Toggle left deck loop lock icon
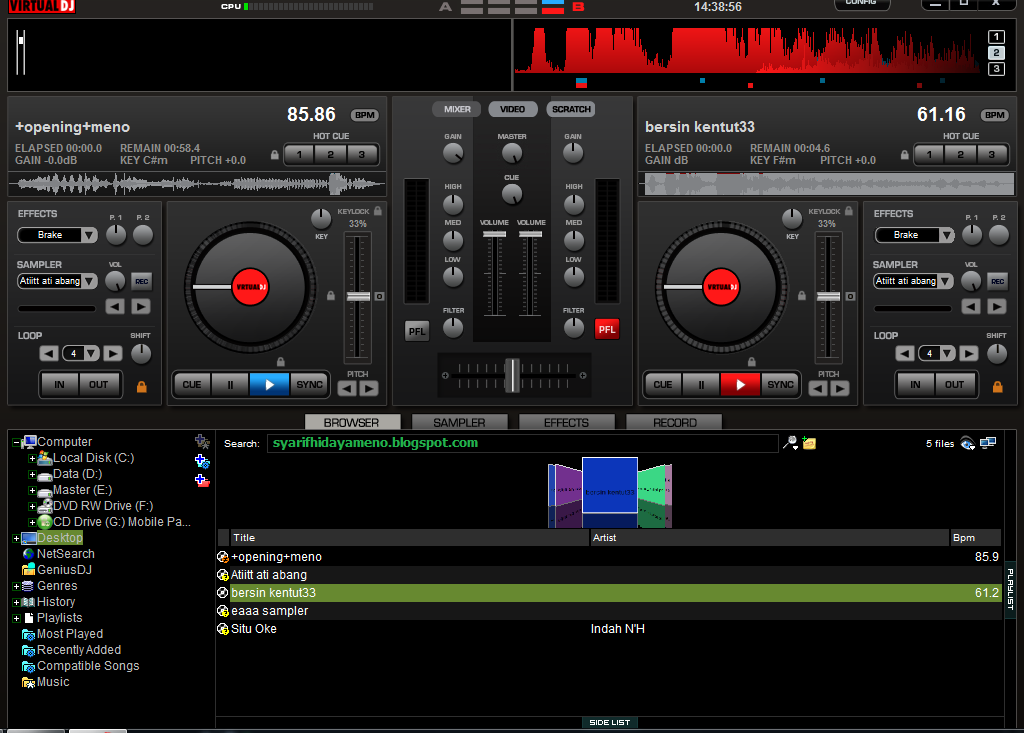This screenshot has width=1024, height=733. pyautogui.click(x=141, y=387)
